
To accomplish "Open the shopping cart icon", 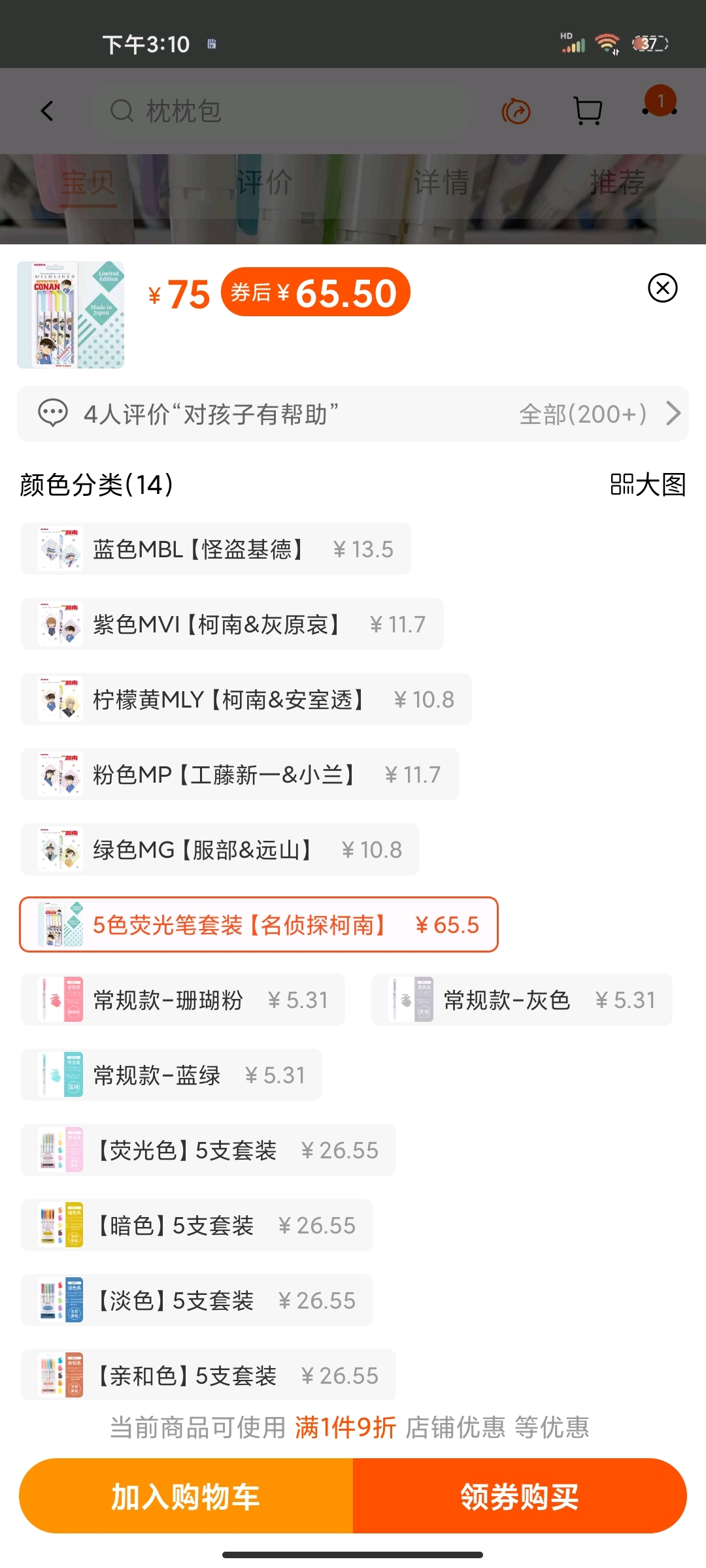I will (587, 111).
